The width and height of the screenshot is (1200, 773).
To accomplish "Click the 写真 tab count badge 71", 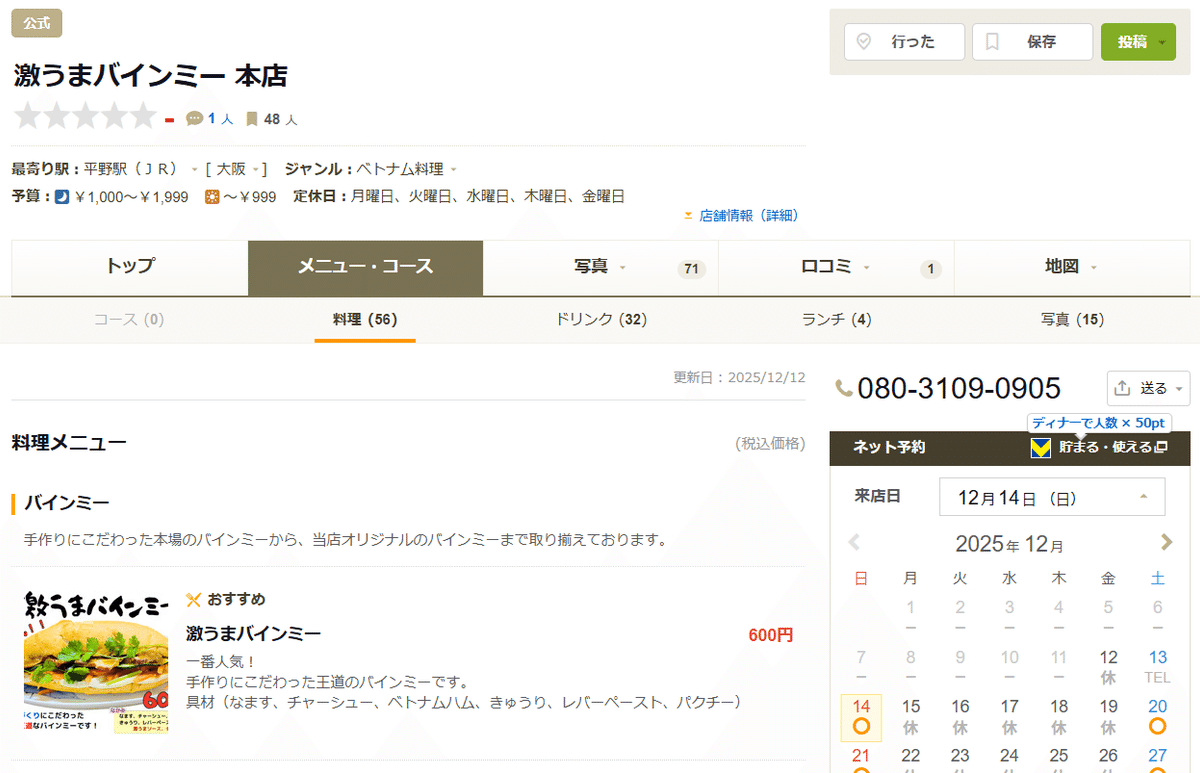I will (690, 269).
